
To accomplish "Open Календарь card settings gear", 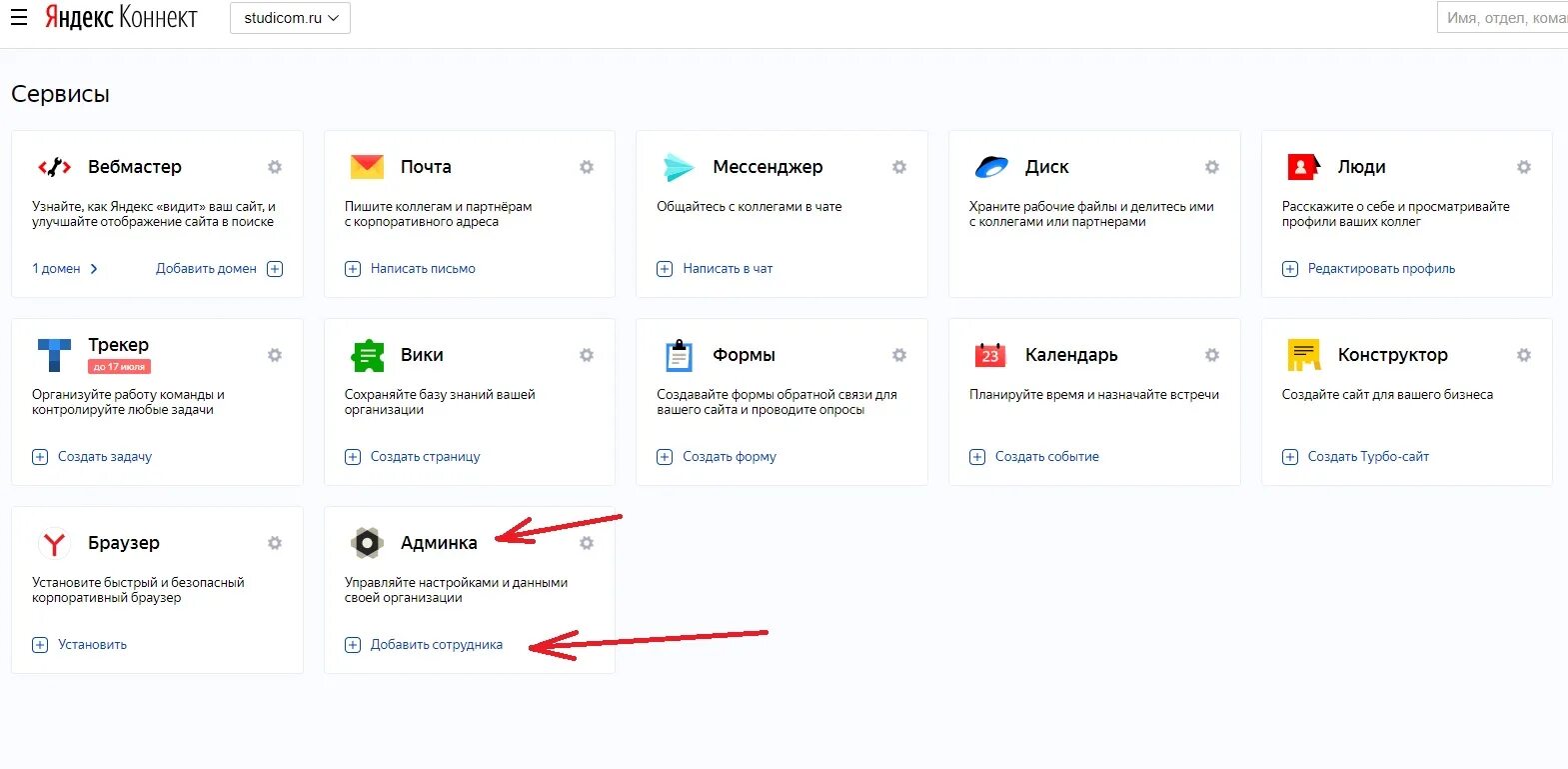I will [1211, 355].
